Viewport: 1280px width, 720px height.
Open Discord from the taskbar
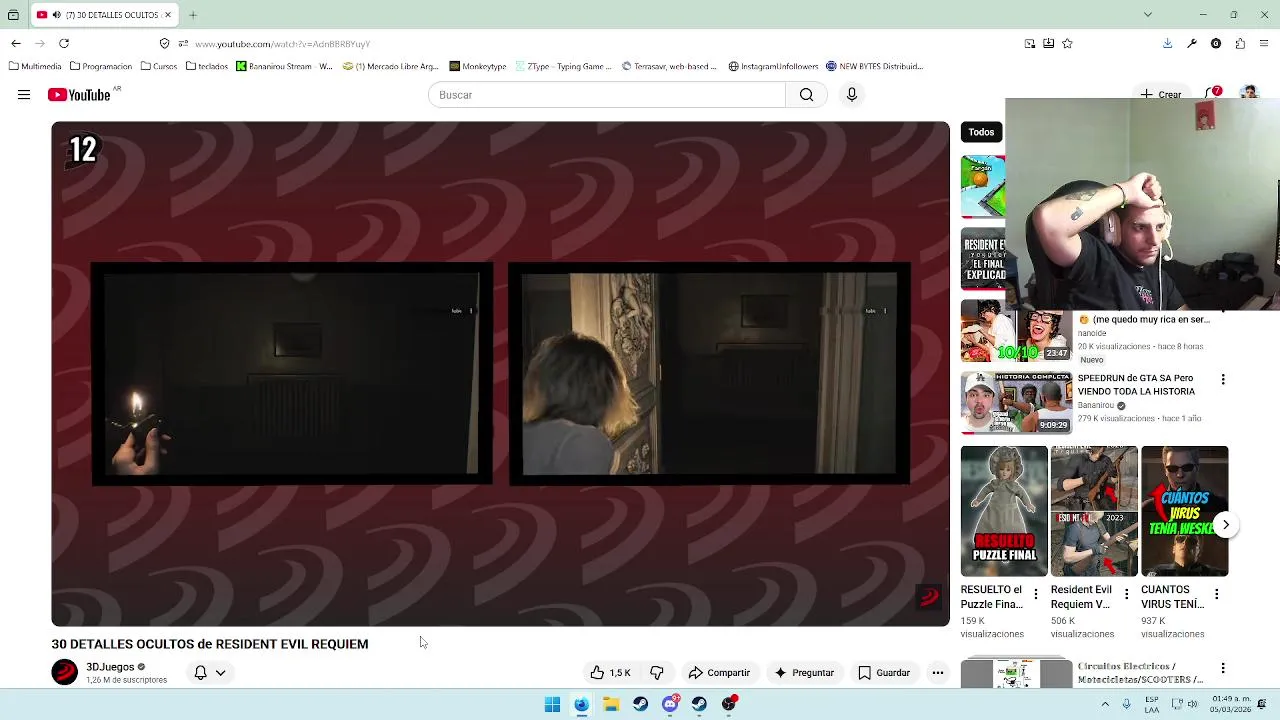pyautogui.click(x=670, y=704)
